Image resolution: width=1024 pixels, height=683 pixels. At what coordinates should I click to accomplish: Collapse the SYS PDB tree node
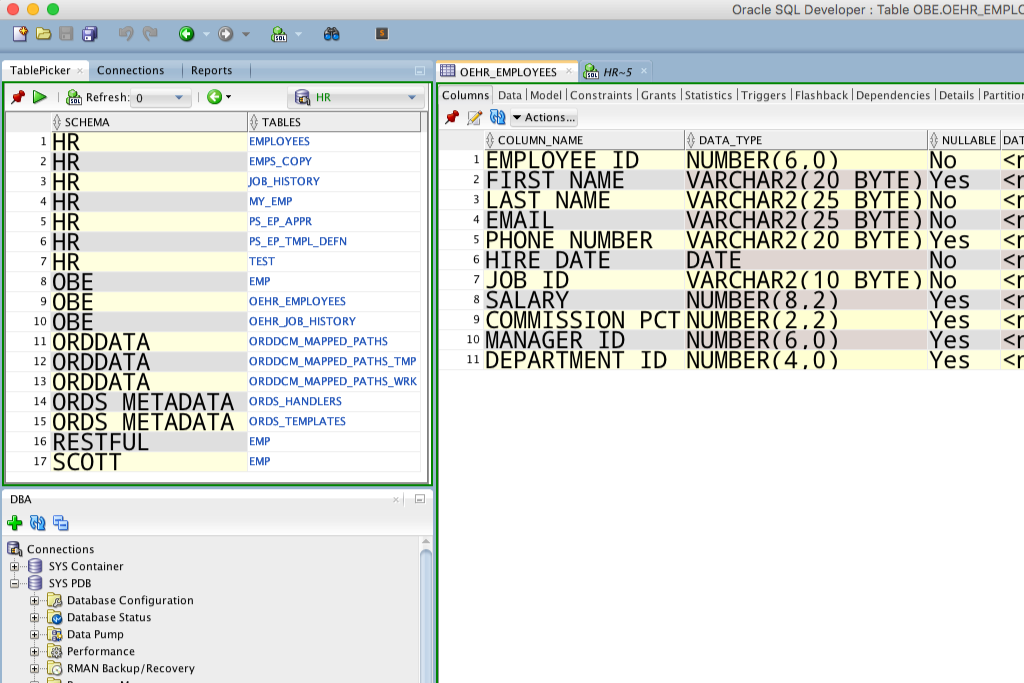[x=15, y=584]
